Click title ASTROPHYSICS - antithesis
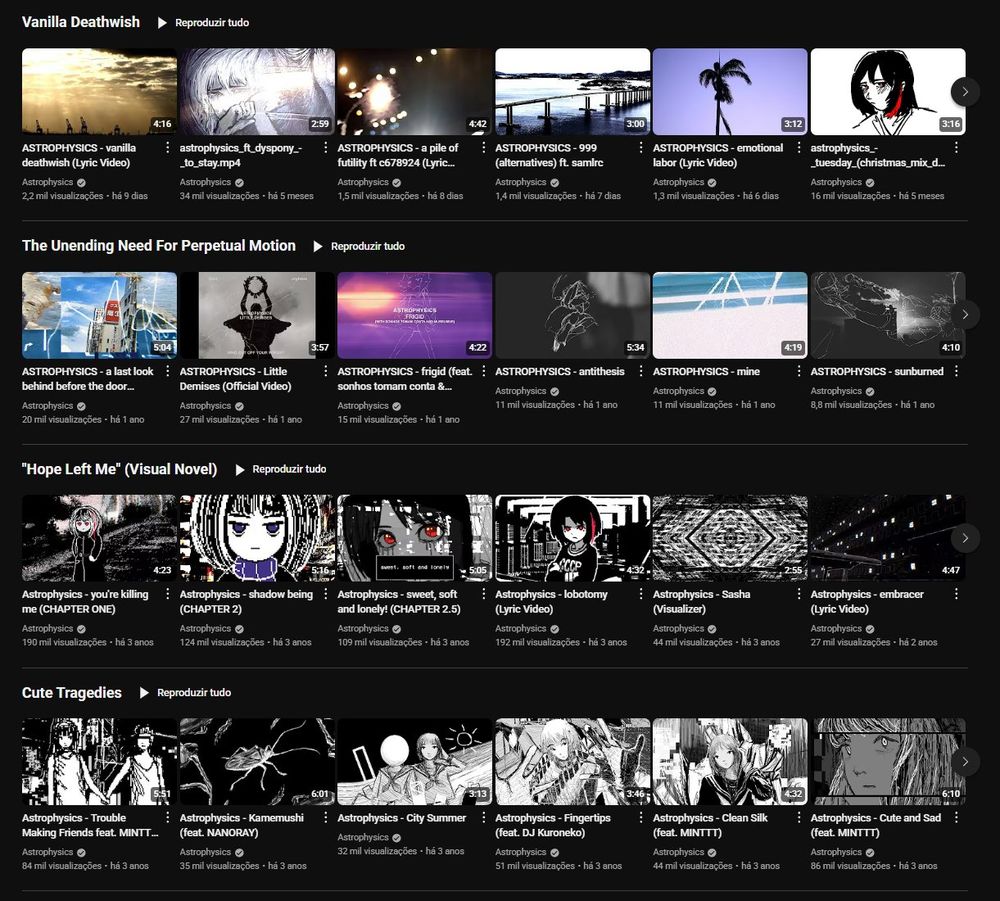The image size is (1000, 901). click(x=559, y=371)
